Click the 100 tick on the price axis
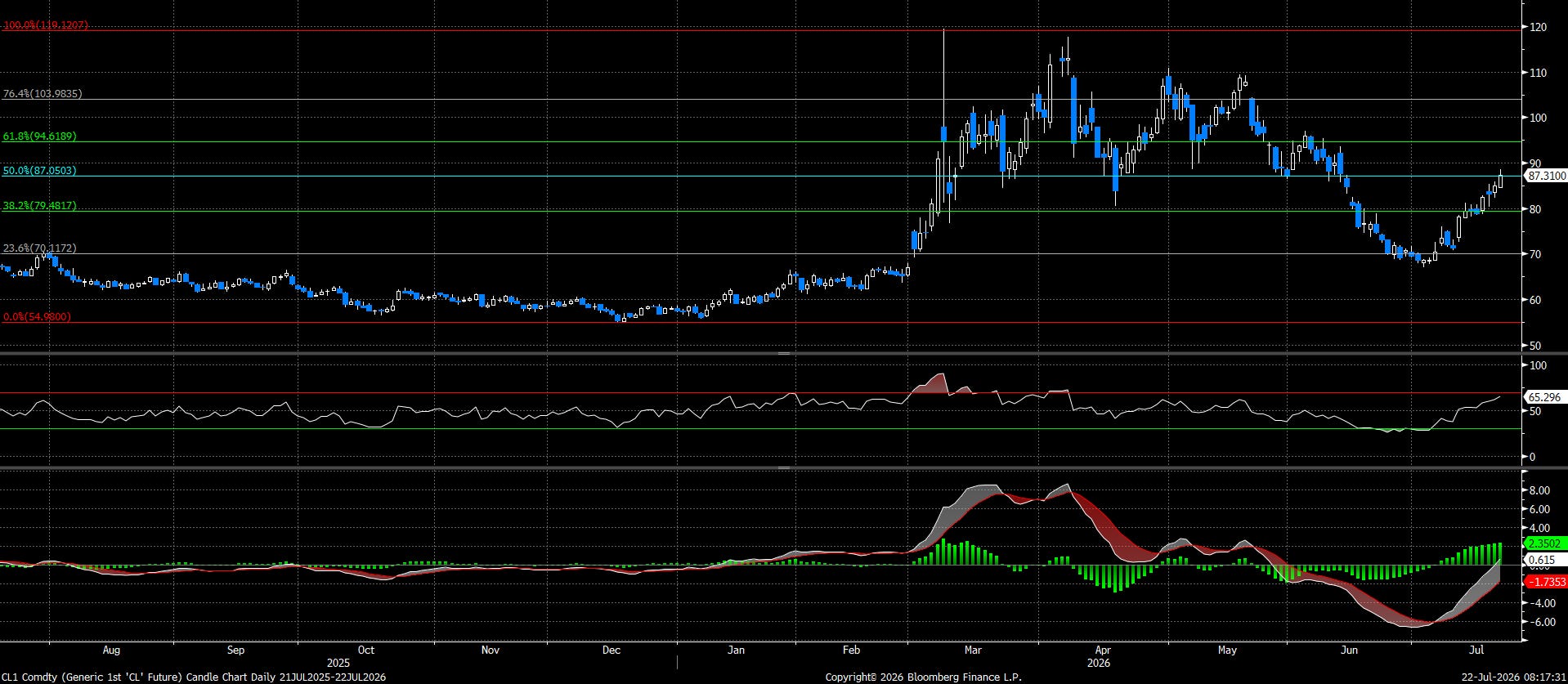The image size is (1568, 684). coord(1538,118)
